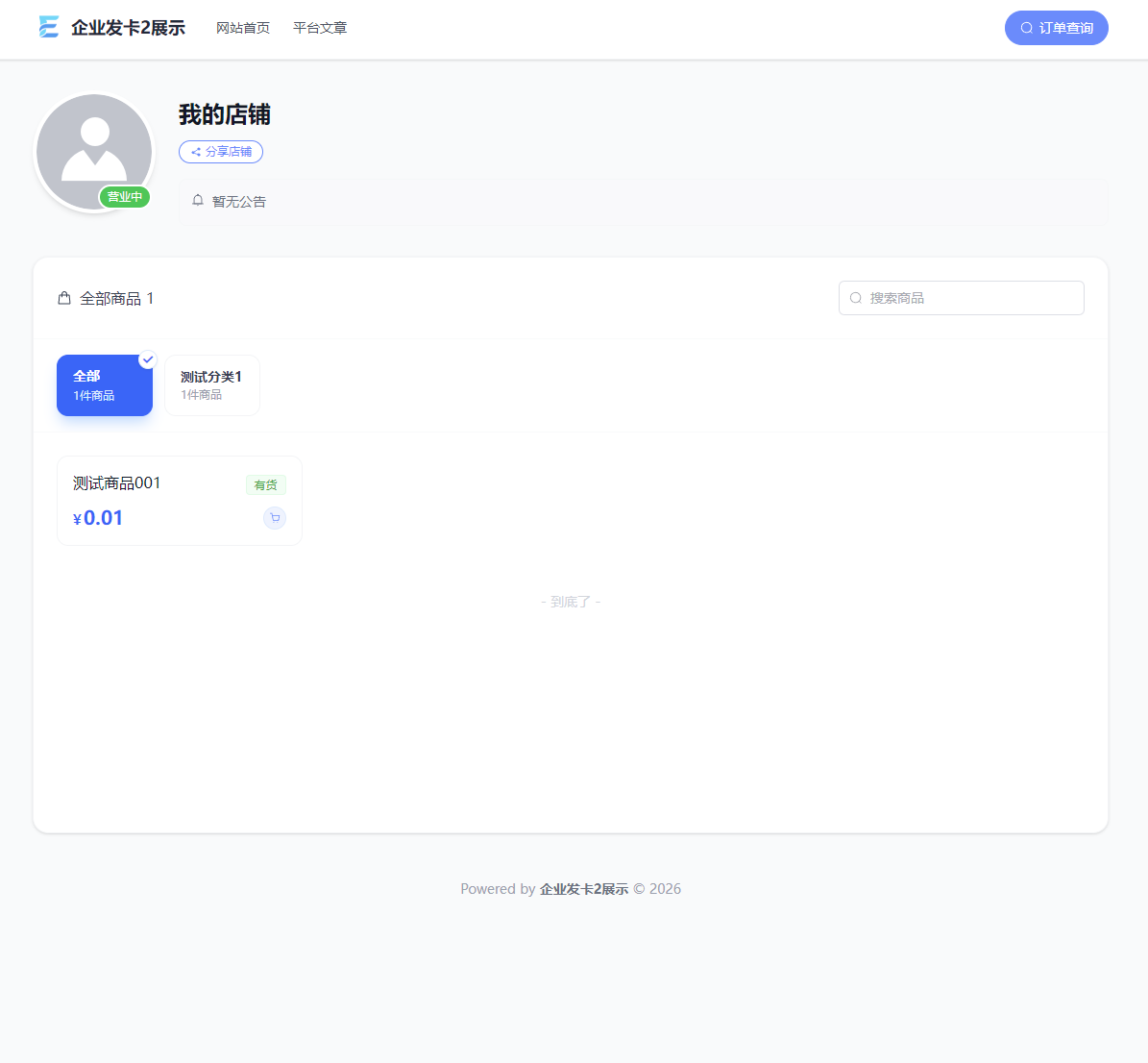Click the ¥0.01 product price
The image size is (1148, 1063).
click(x=99, y=518)
